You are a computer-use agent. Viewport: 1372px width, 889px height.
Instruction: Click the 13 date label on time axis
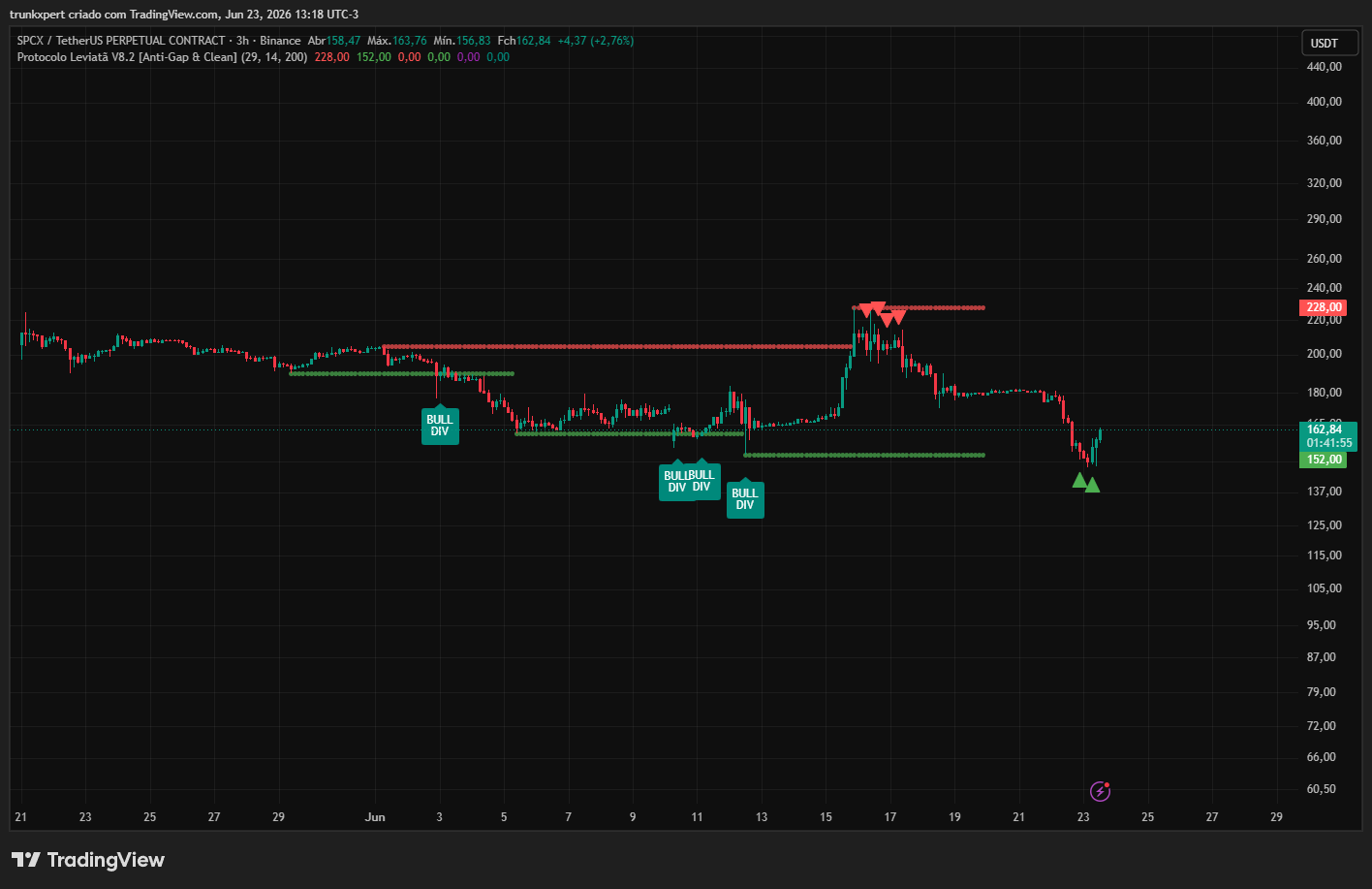pos(762,817)
